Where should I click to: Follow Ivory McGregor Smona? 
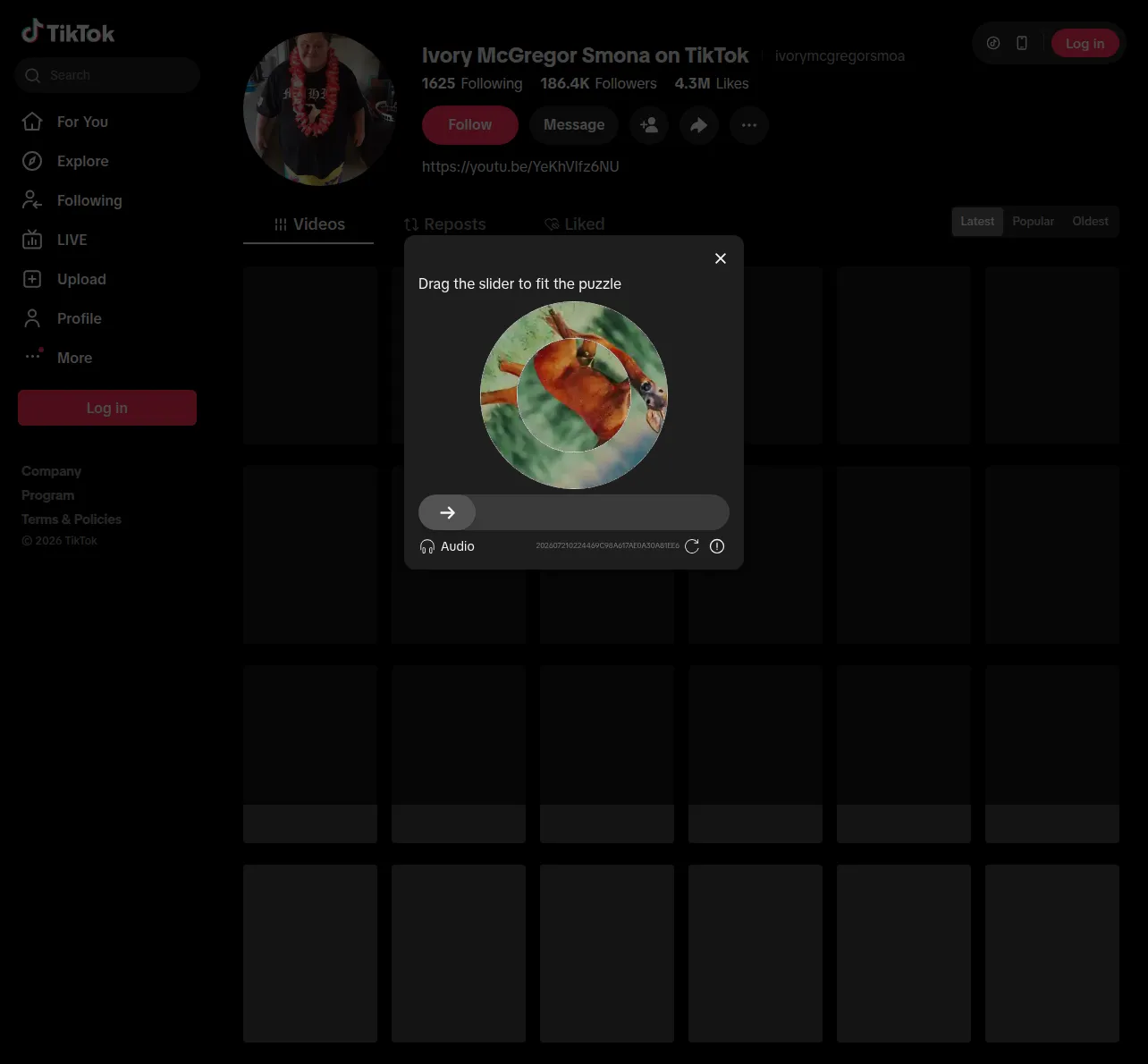(470, 125)
